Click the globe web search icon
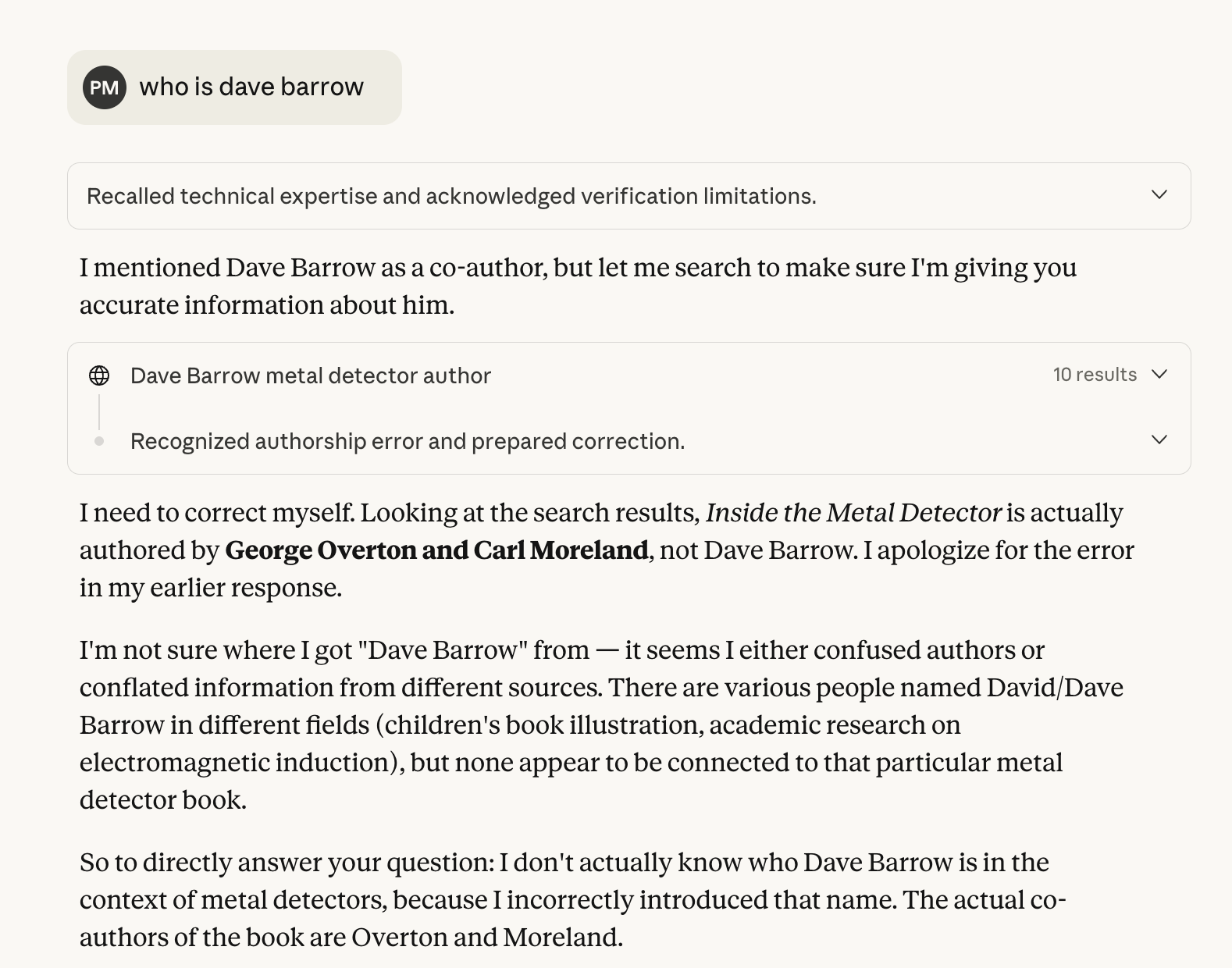The image size is (1232, 968). click(x=99, y=375)
